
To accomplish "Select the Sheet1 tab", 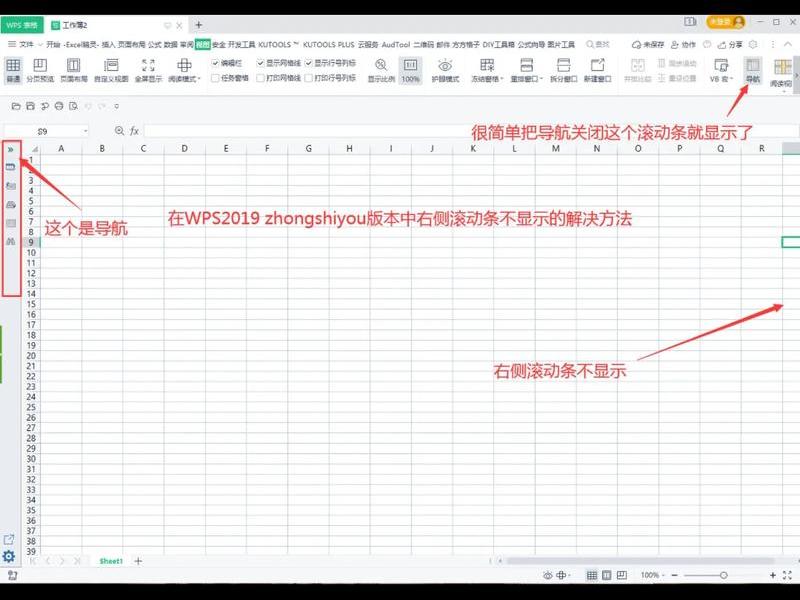I will point(111,561).
